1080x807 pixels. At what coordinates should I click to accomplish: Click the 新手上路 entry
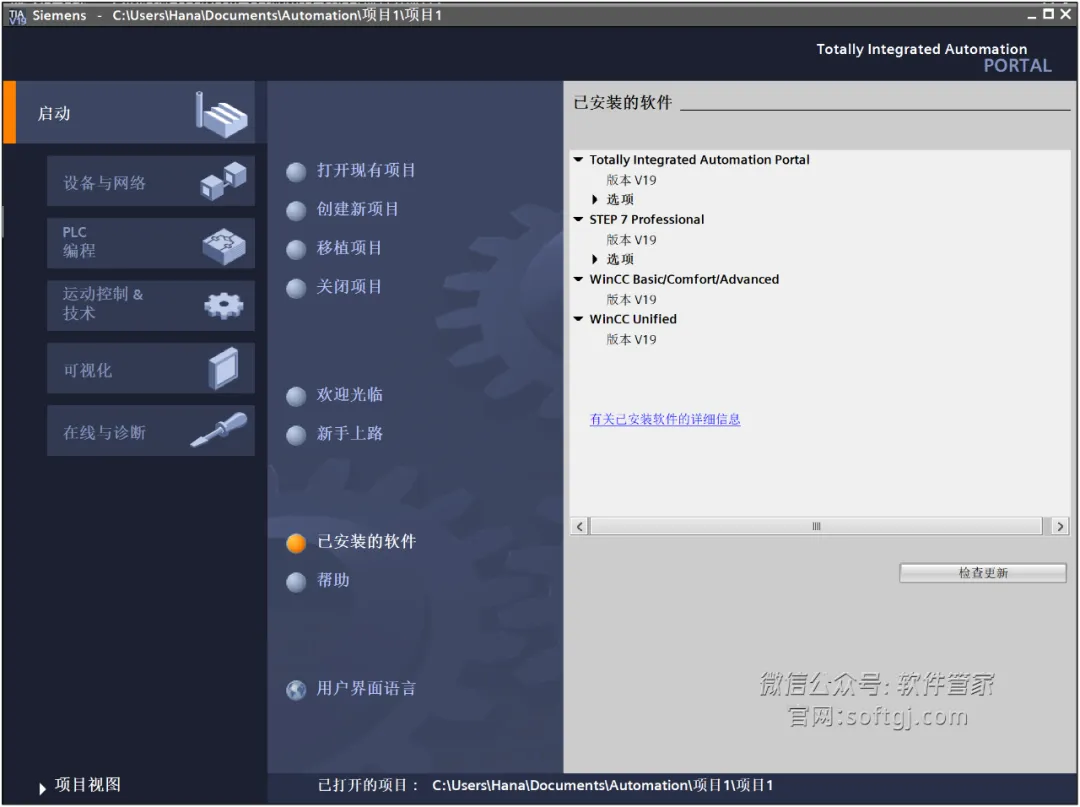click(349, 434)
